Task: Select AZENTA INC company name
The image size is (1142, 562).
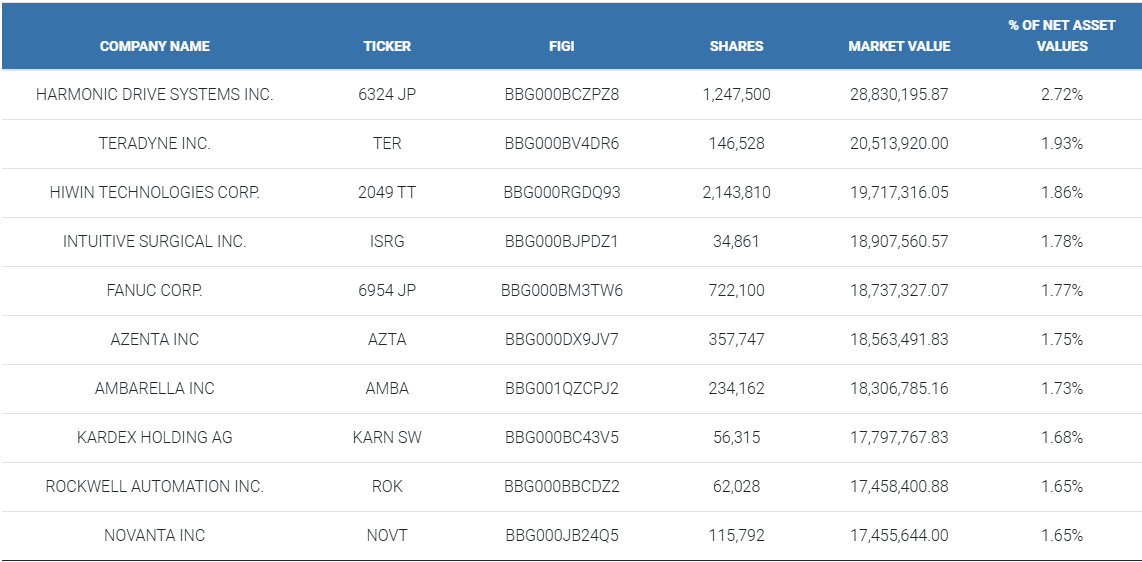Action: pos(154,339)
